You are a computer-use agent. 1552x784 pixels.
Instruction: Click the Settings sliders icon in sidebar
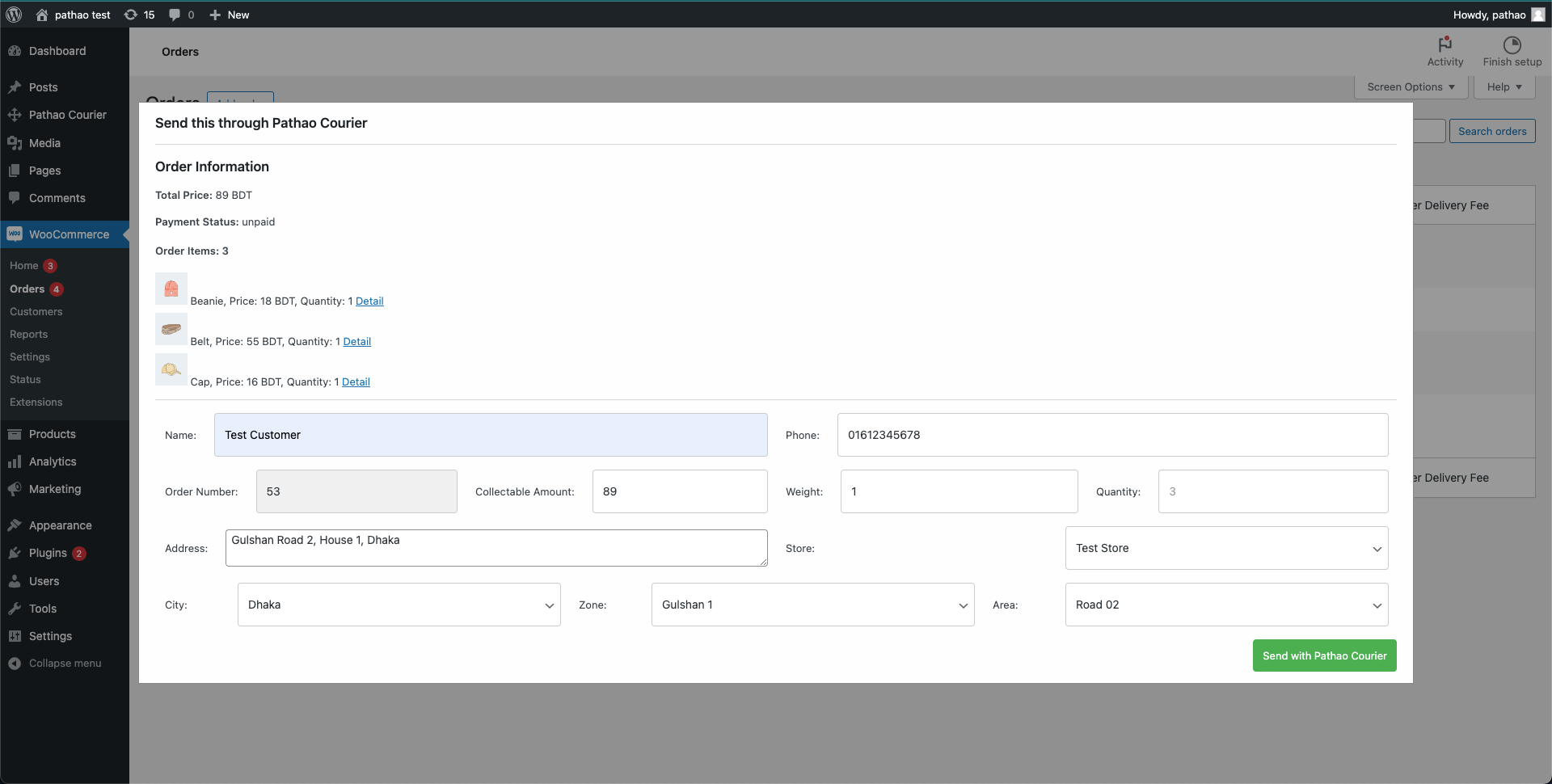coord(15,636)
